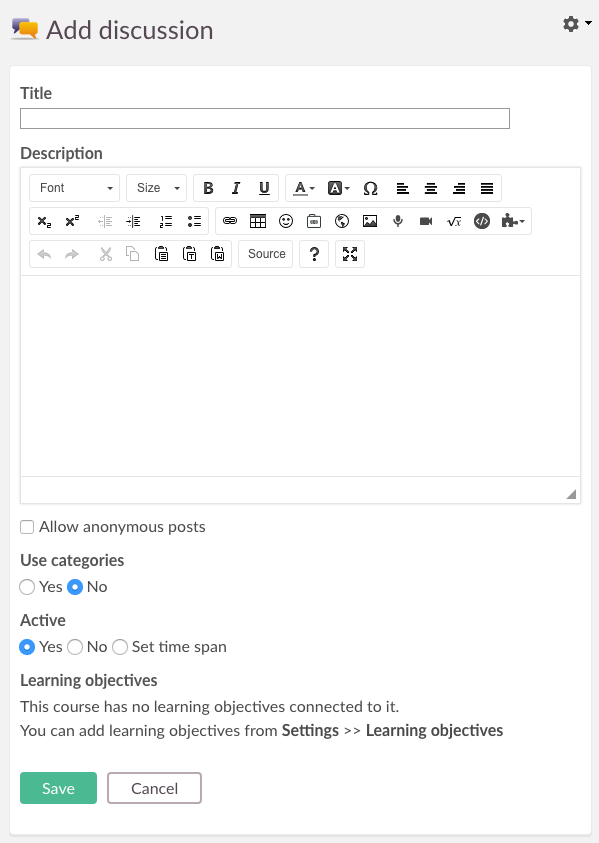
Task: Expand the gear settings menu
Action: (x=577, y=24)
